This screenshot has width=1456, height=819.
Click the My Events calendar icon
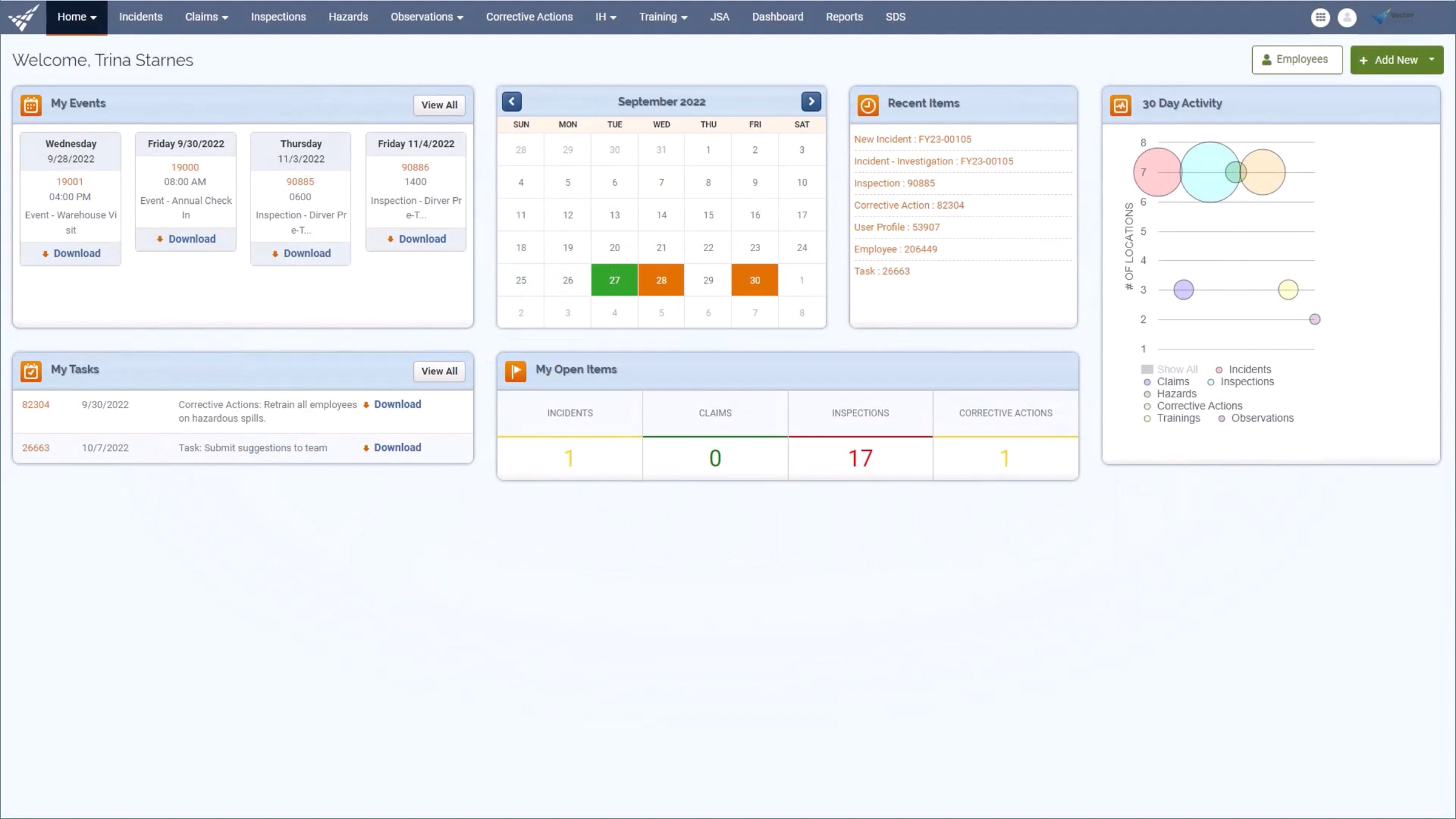(x=31, y=104)
